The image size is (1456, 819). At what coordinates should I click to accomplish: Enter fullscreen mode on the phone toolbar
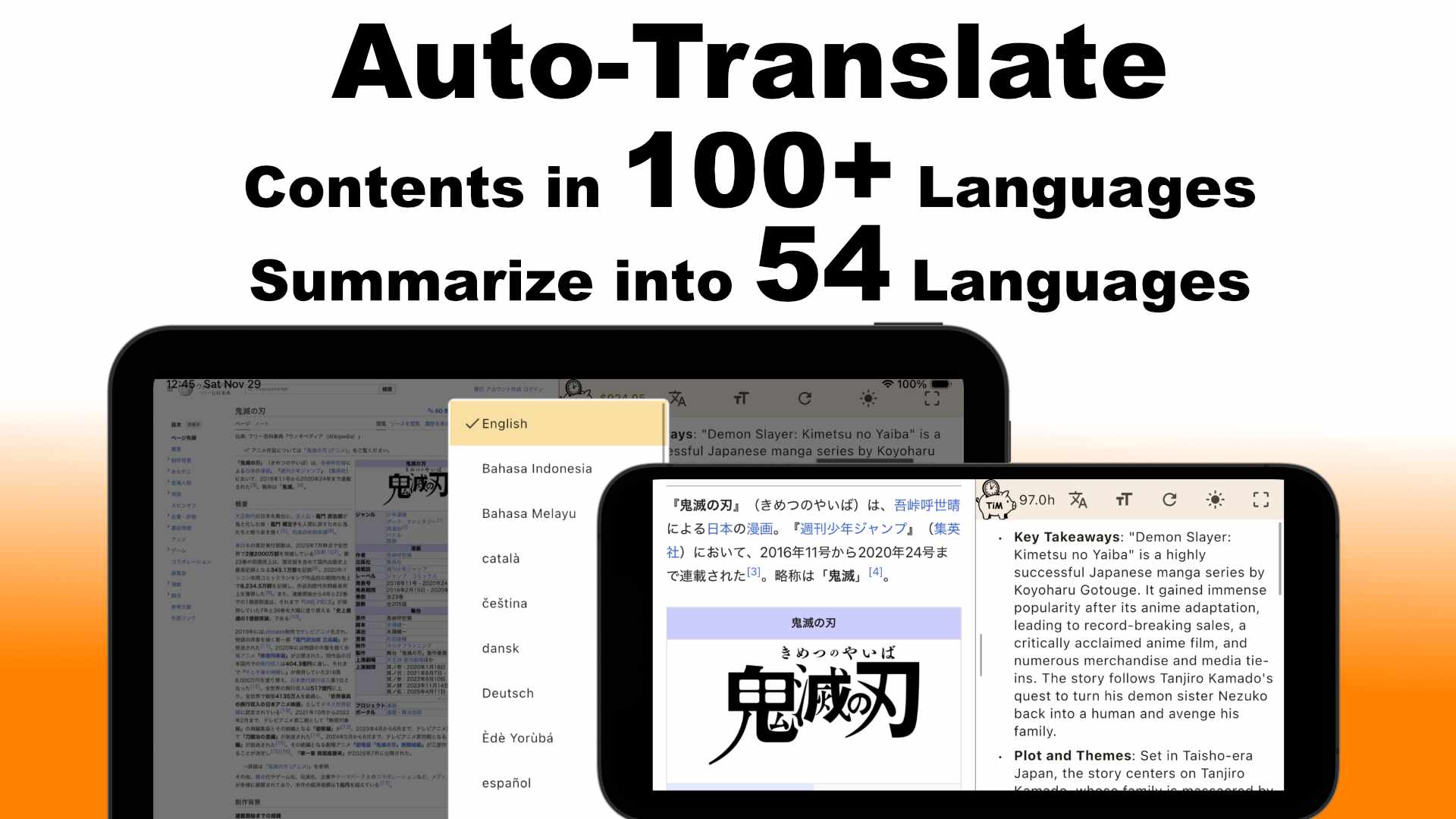1261,500
